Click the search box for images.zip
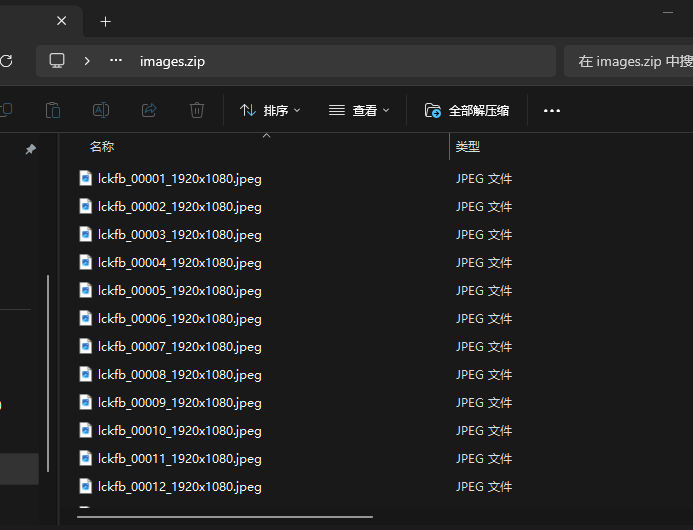The height and width of the screenshot is (530, 693). (x=630, y=61)
